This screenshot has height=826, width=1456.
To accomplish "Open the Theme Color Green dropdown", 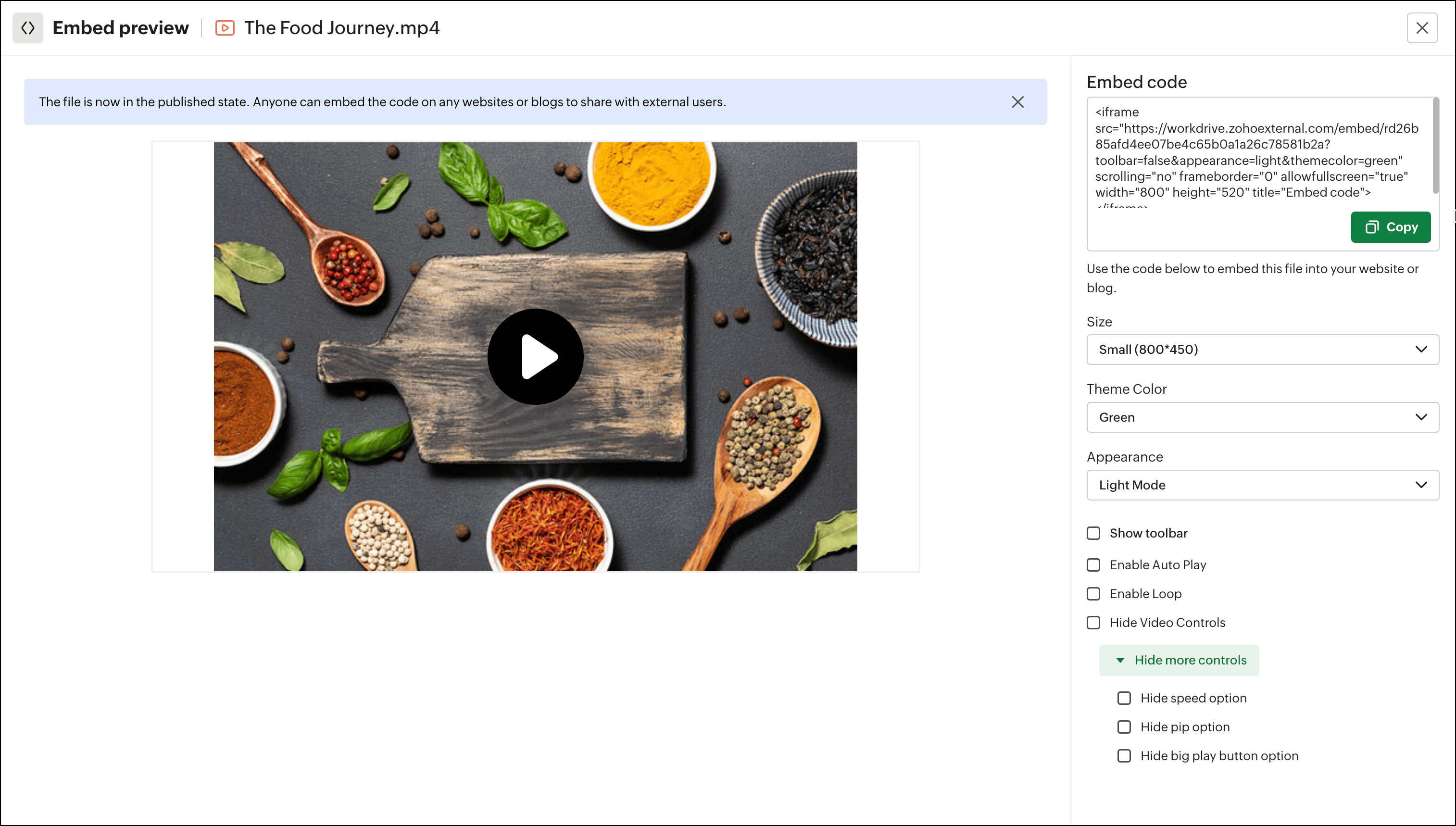I will click(1262, 417).
